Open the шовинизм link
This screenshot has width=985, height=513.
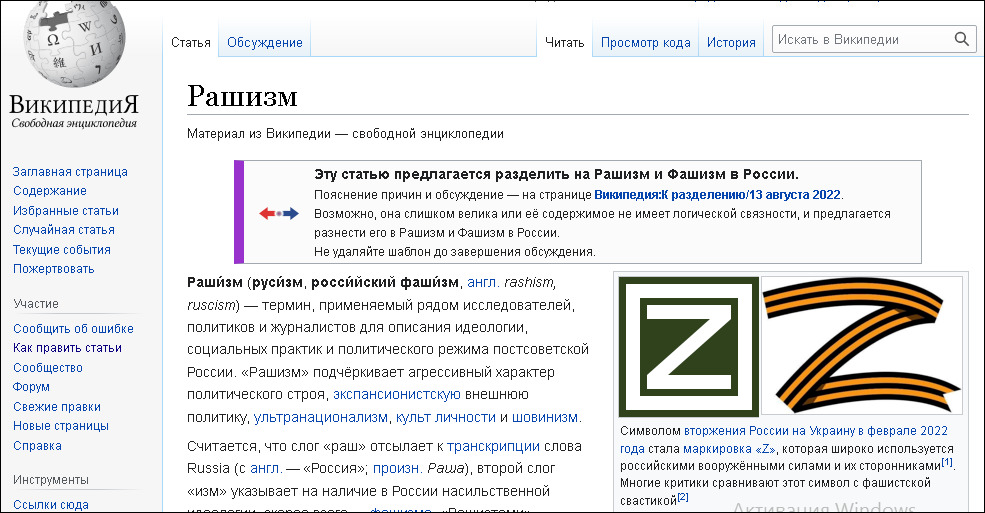(545, 417)
